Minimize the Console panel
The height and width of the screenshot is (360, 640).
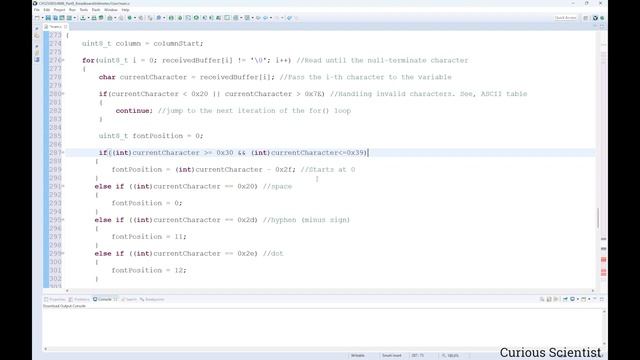(x=595, y=299)
